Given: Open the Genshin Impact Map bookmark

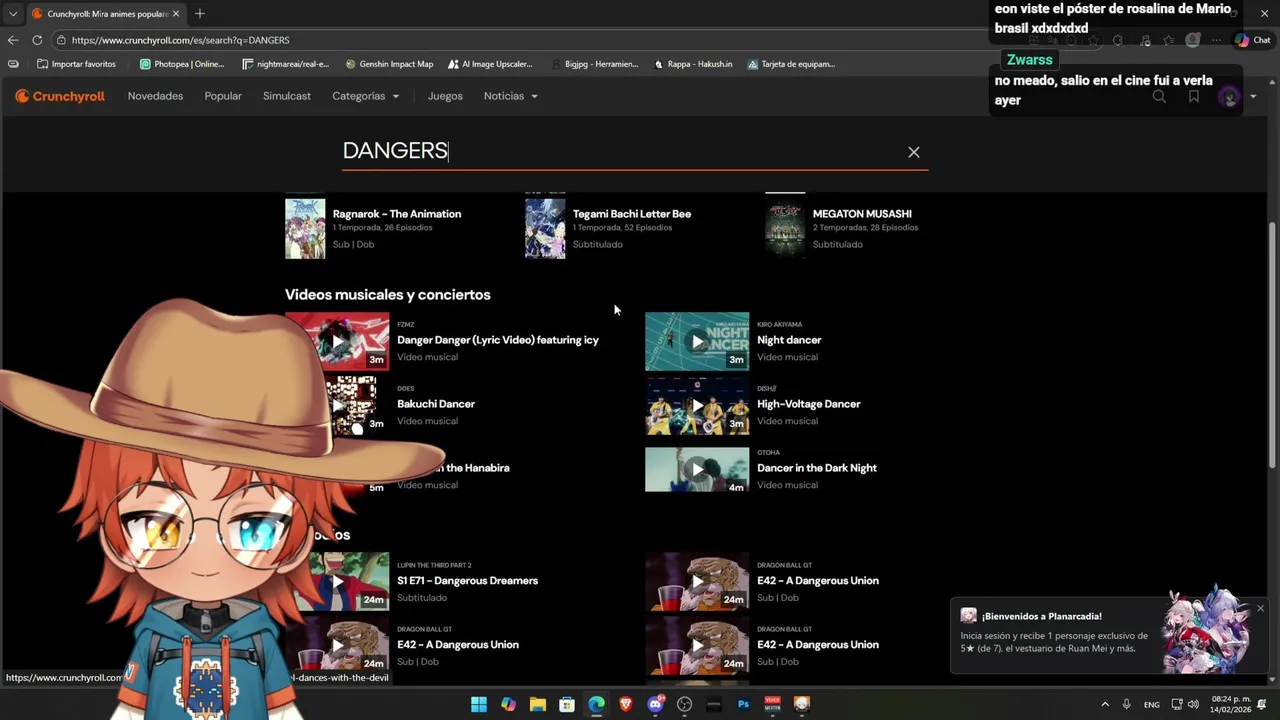Looking at the screenshot, I should [389, 64].
